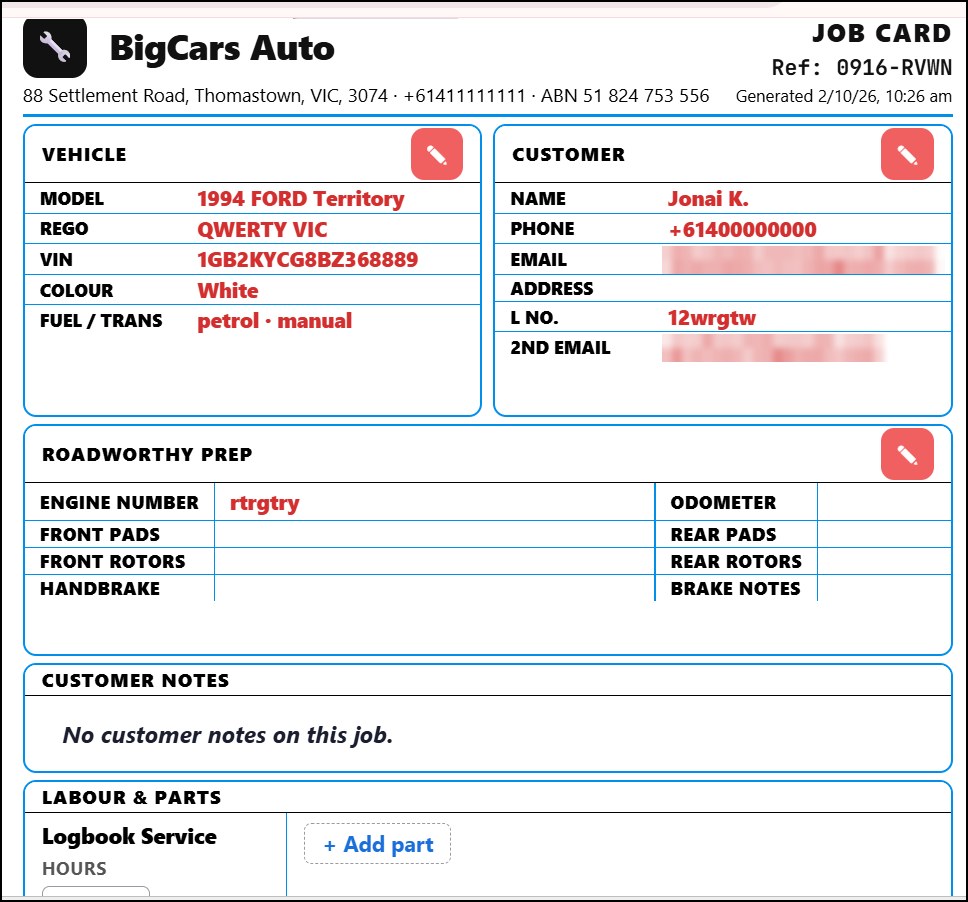Click the 'petrol · manual' value
Viewport: 968px width, 902px height.
274,321
